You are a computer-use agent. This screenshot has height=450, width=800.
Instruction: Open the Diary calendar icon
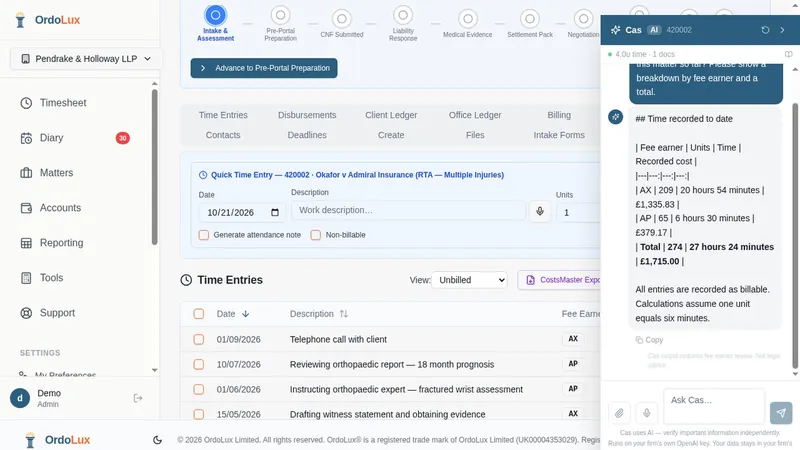(26, 138)
